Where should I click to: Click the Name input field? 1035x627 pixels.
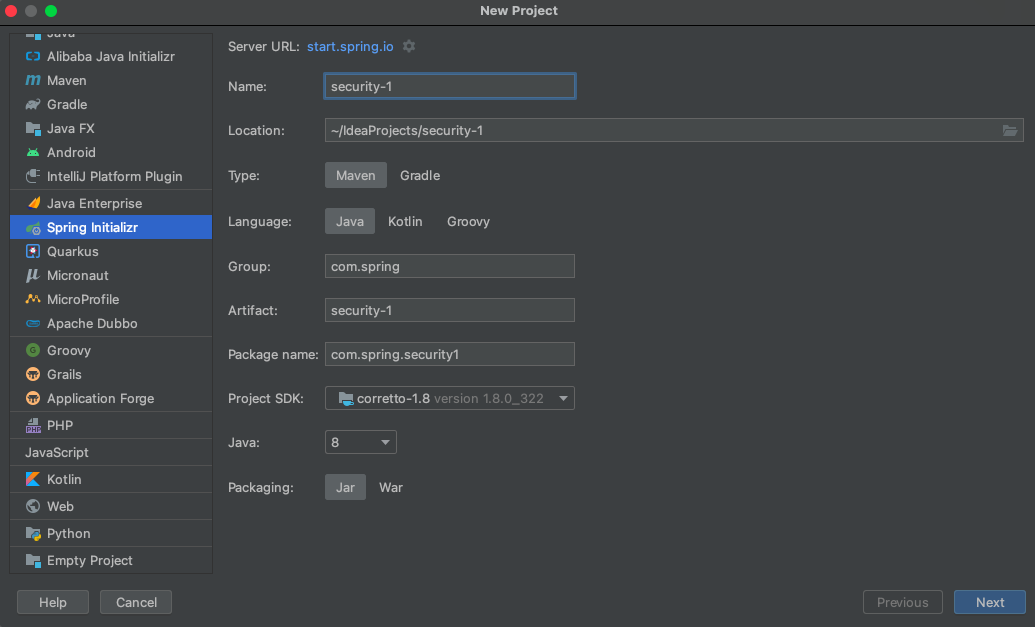pos(450,86)
